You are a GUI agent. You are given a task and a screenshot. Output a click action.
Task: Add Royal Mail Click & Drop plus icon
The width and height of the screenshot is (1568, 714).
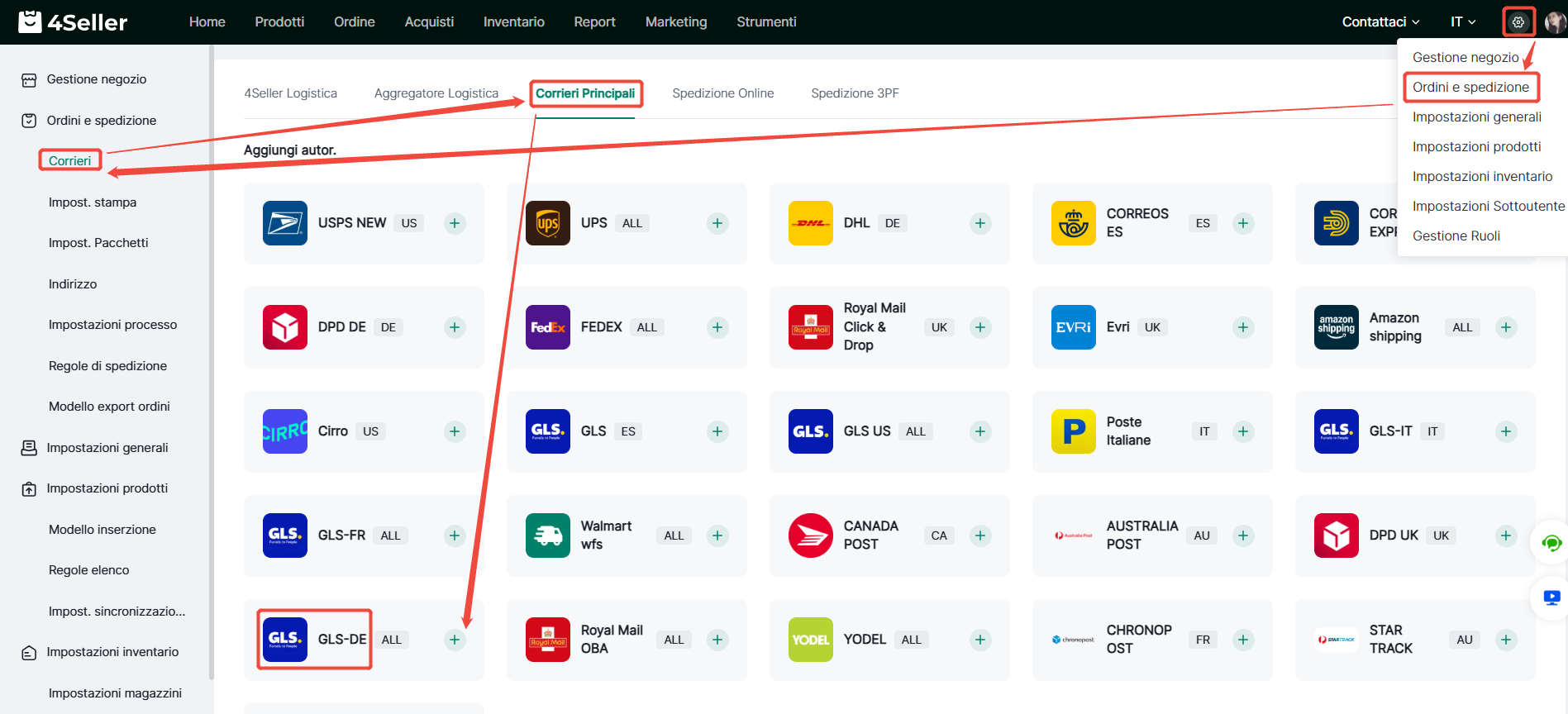980,327
